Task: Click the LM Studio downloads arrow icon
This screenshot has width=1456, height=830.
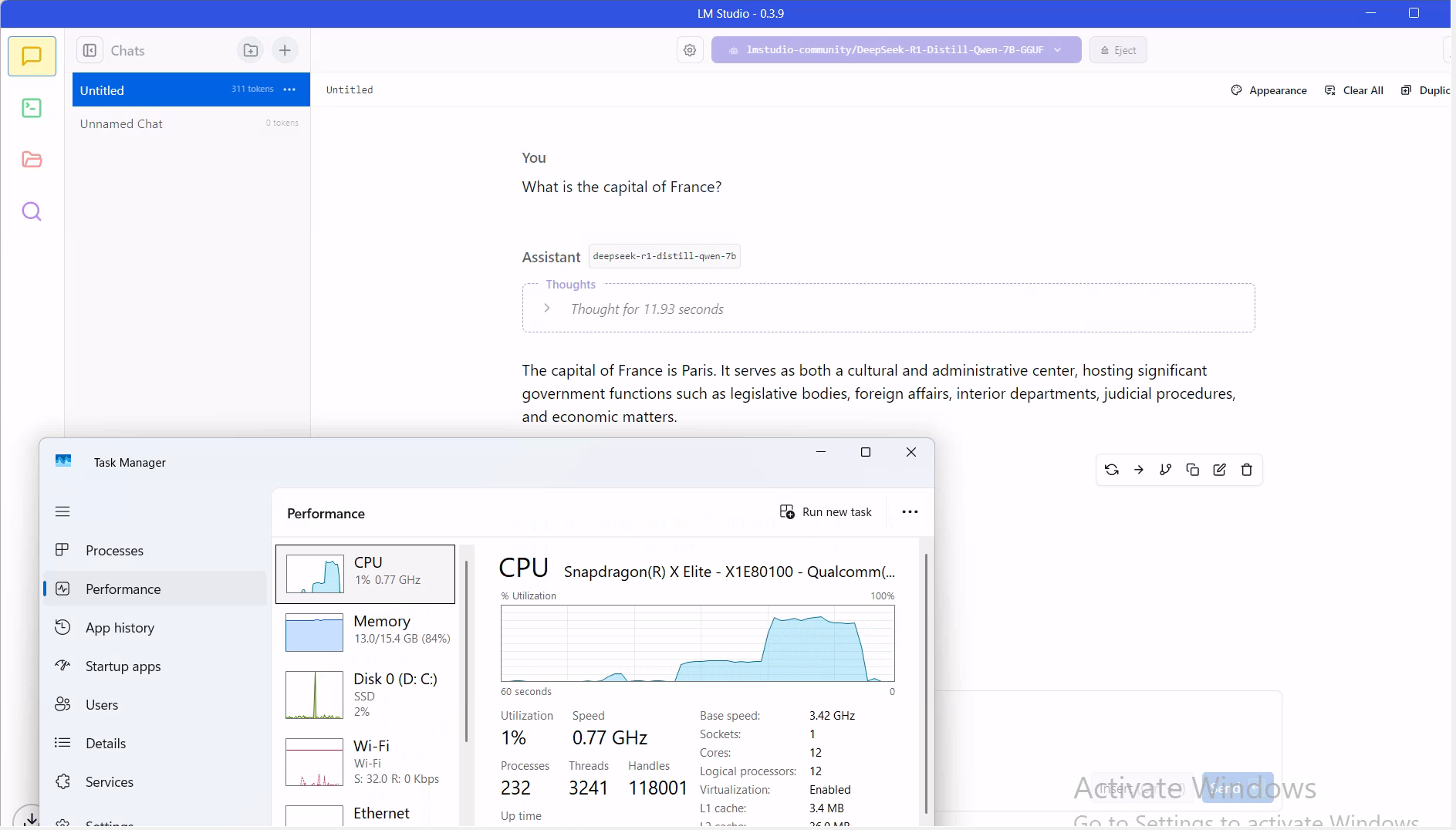Action: point(29,817)
